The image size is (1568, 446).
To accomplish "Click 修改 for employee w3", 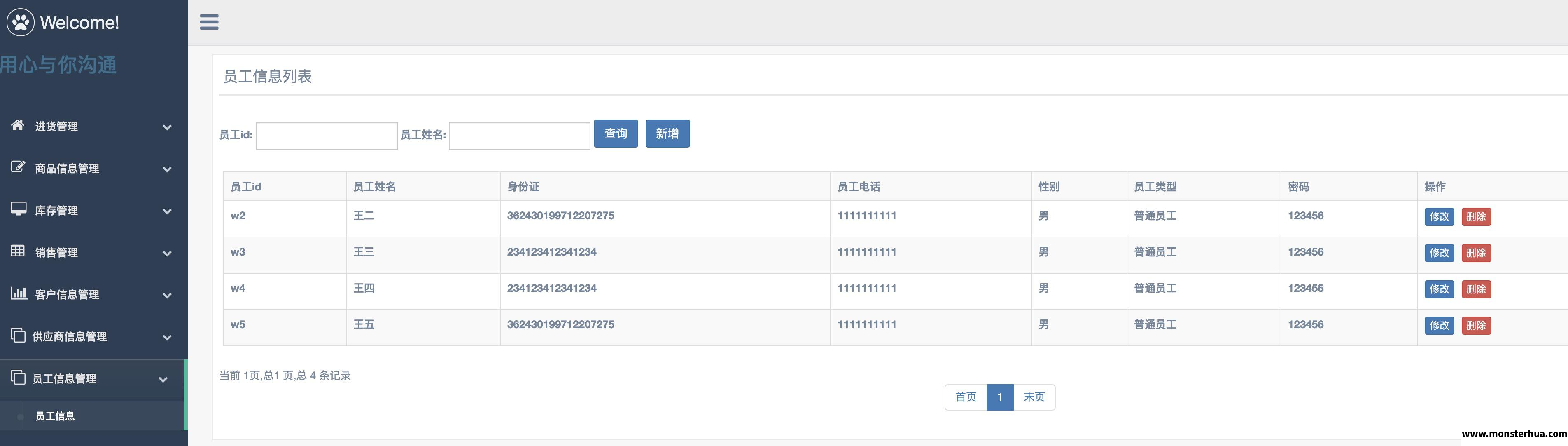I will click(1439, 253).
